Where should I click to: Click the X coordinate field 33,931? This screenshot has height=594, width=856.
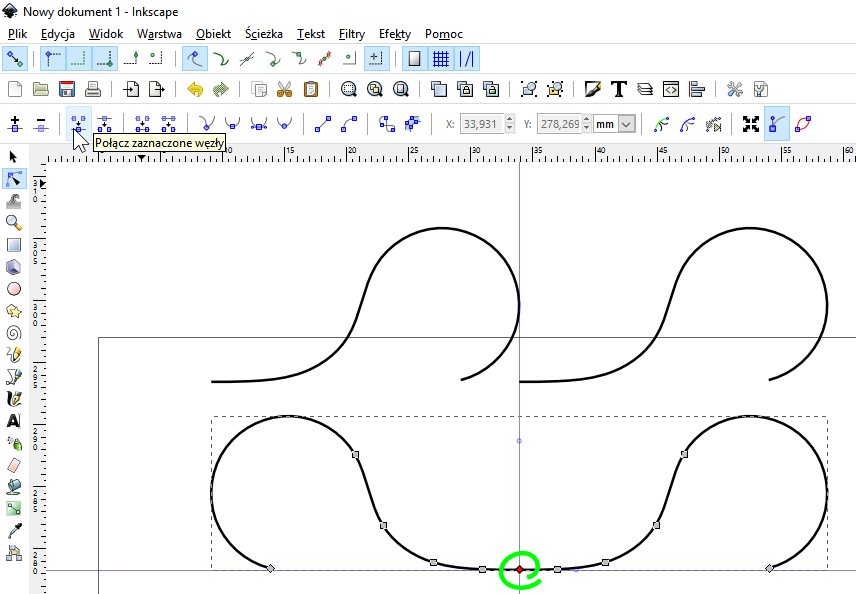coord(483,124)
